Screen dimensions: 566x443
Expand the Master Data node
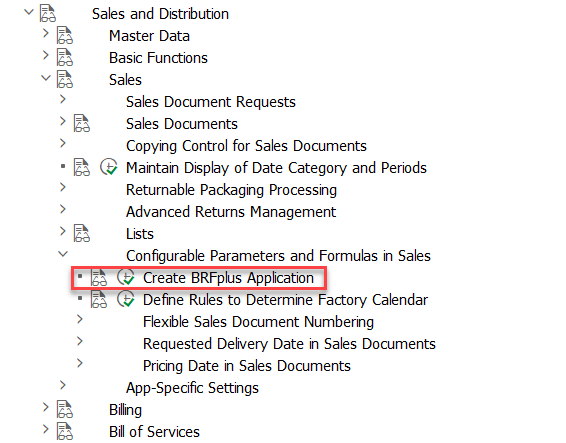45,33
